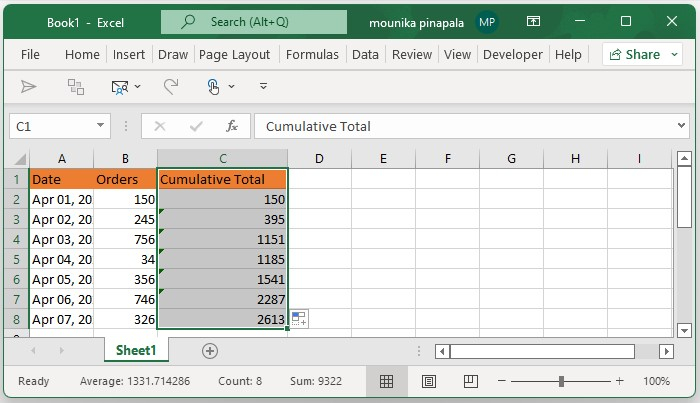Switch to Page Break Preview view
This screenshot has width=700, height=403.
coord(469,381)
